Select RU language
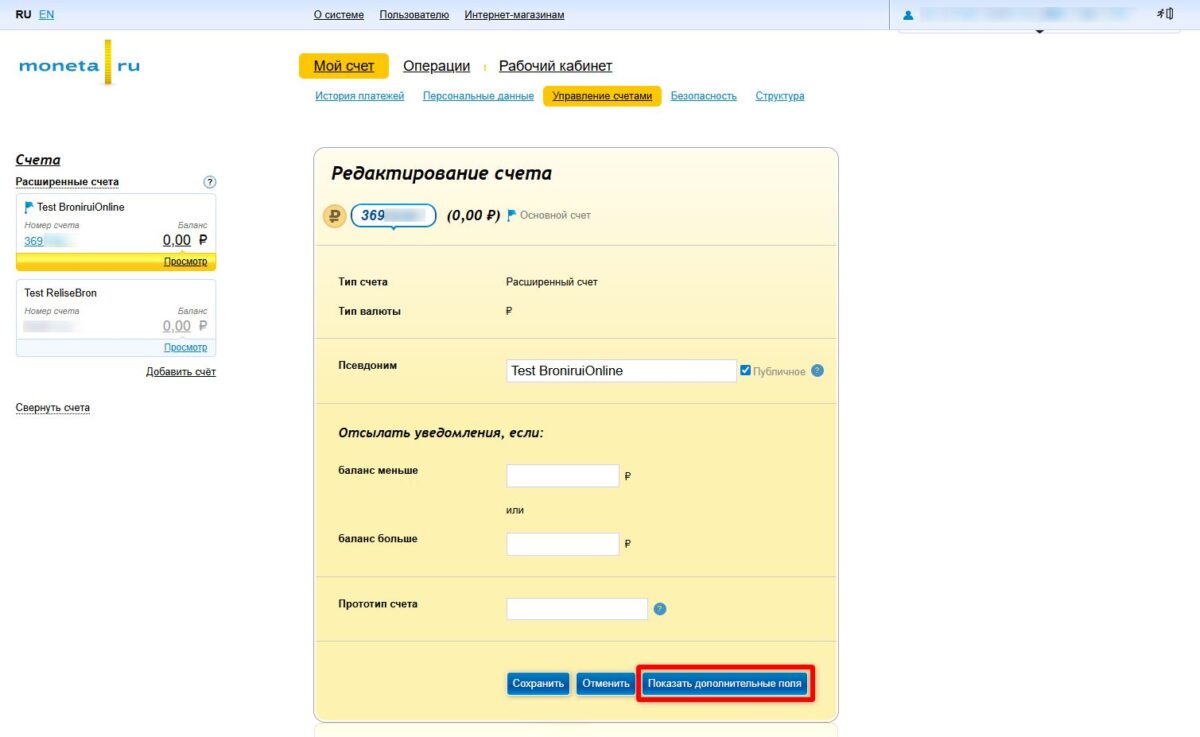 click(24, 15)
